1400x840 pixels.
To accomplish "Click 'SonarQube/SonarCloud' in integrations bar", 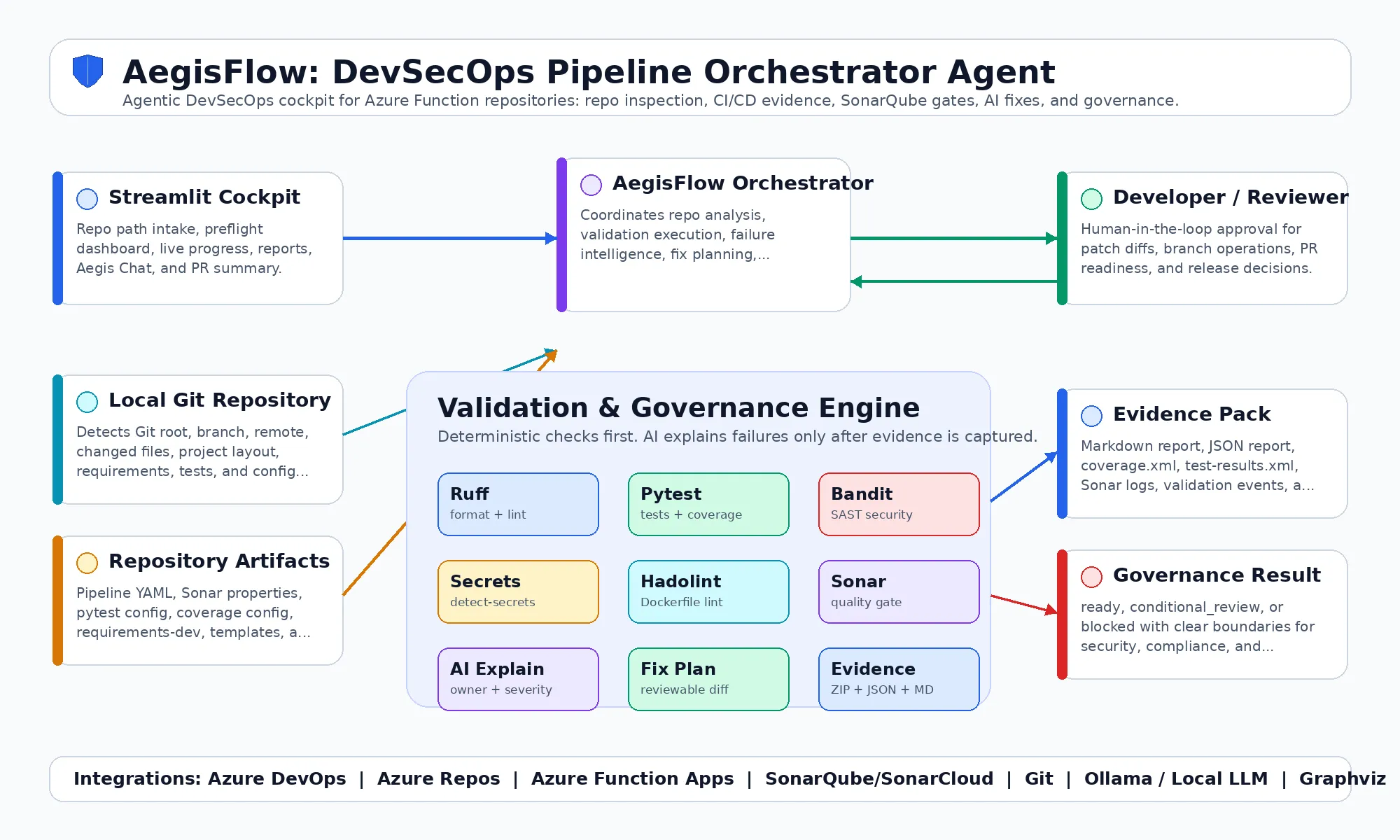I will [879, 779].
